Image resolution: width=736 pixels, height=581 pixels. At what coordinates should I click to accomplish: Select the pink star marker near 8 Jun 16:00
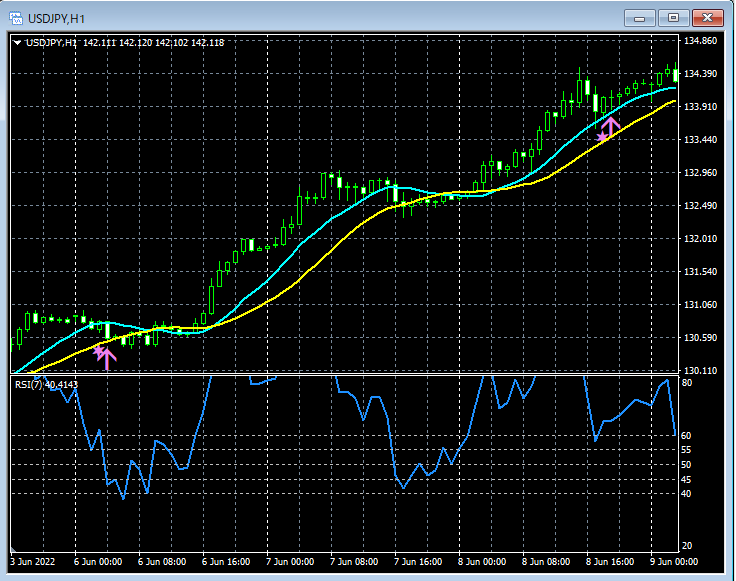[602, 137]
